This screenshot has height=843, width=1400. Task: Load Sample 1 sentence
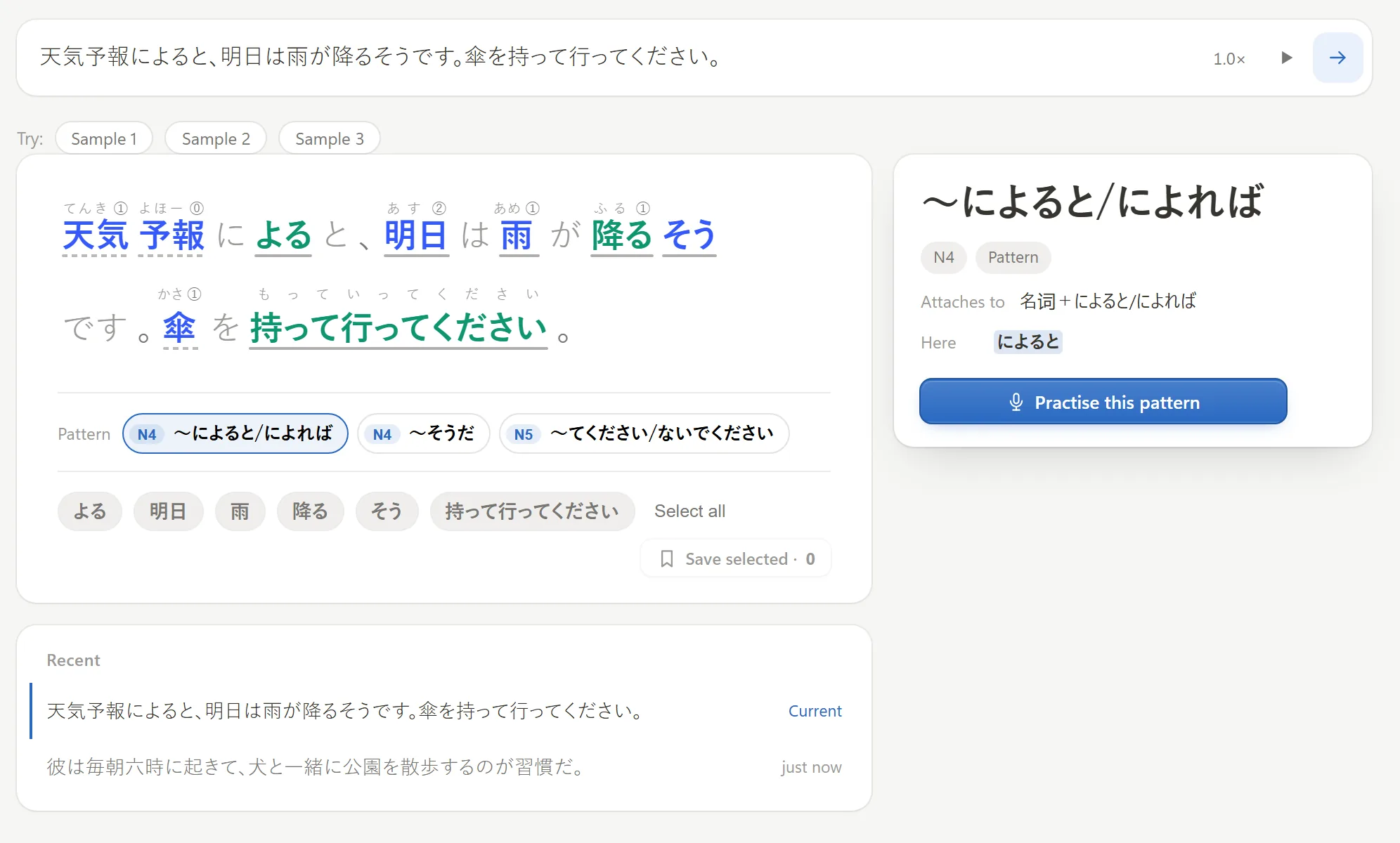click(x=104, y=138)
